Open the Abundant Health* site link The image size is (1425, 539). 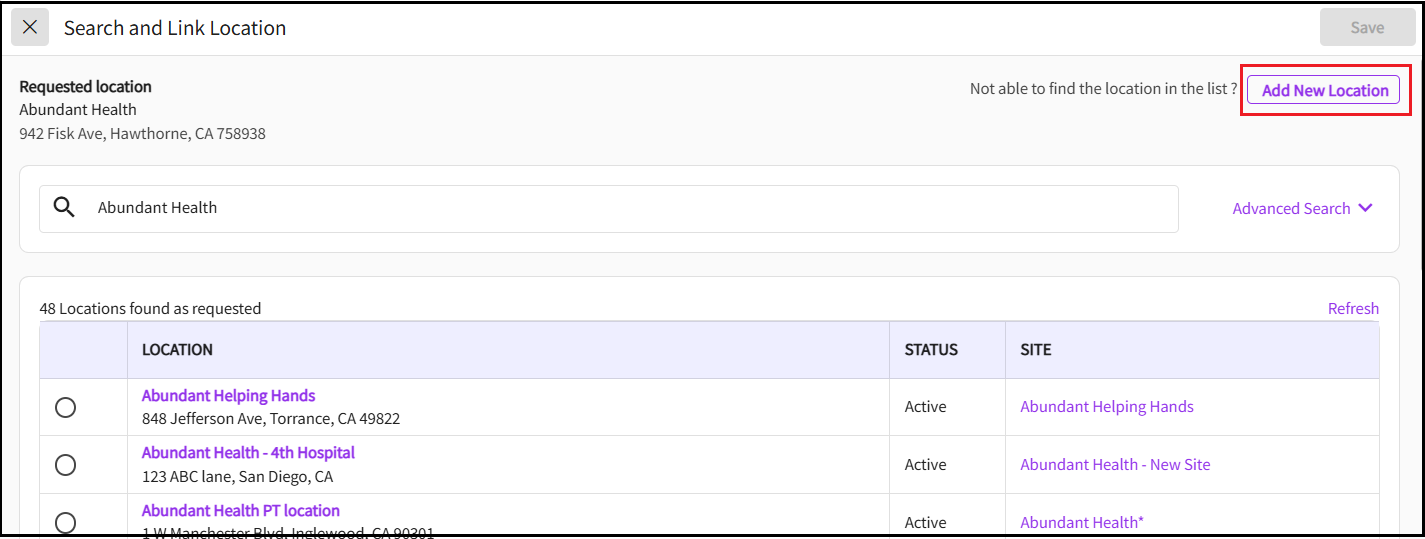[x=1079, y=523]
